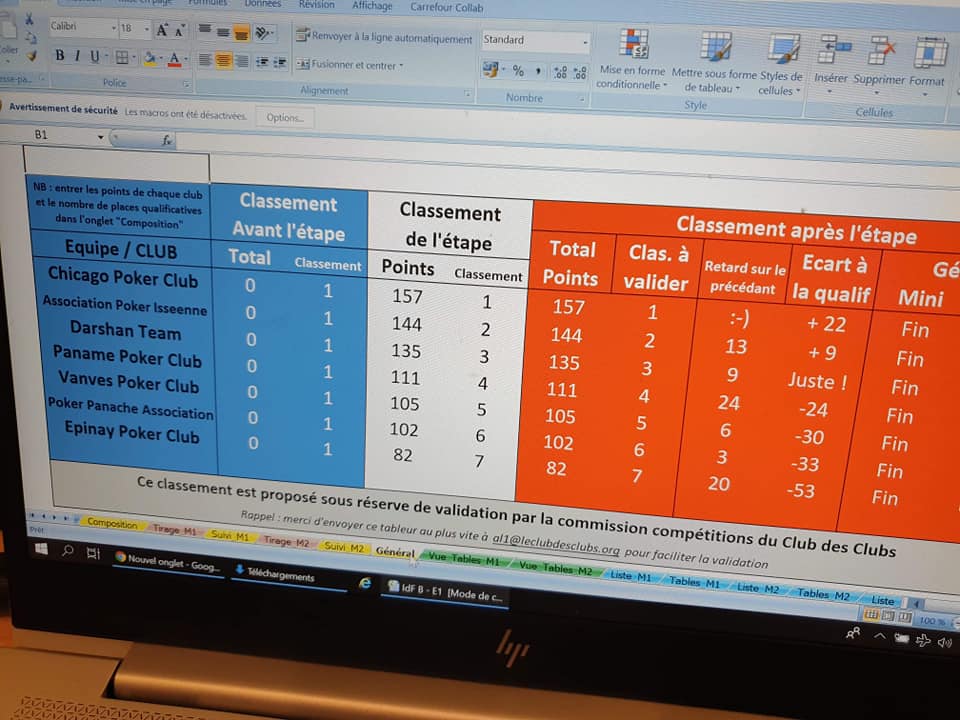Image resolution: width=960 pixels, height=720 pixels.
Task: Click the font color red A swatch
Action: tap(174, 59)
